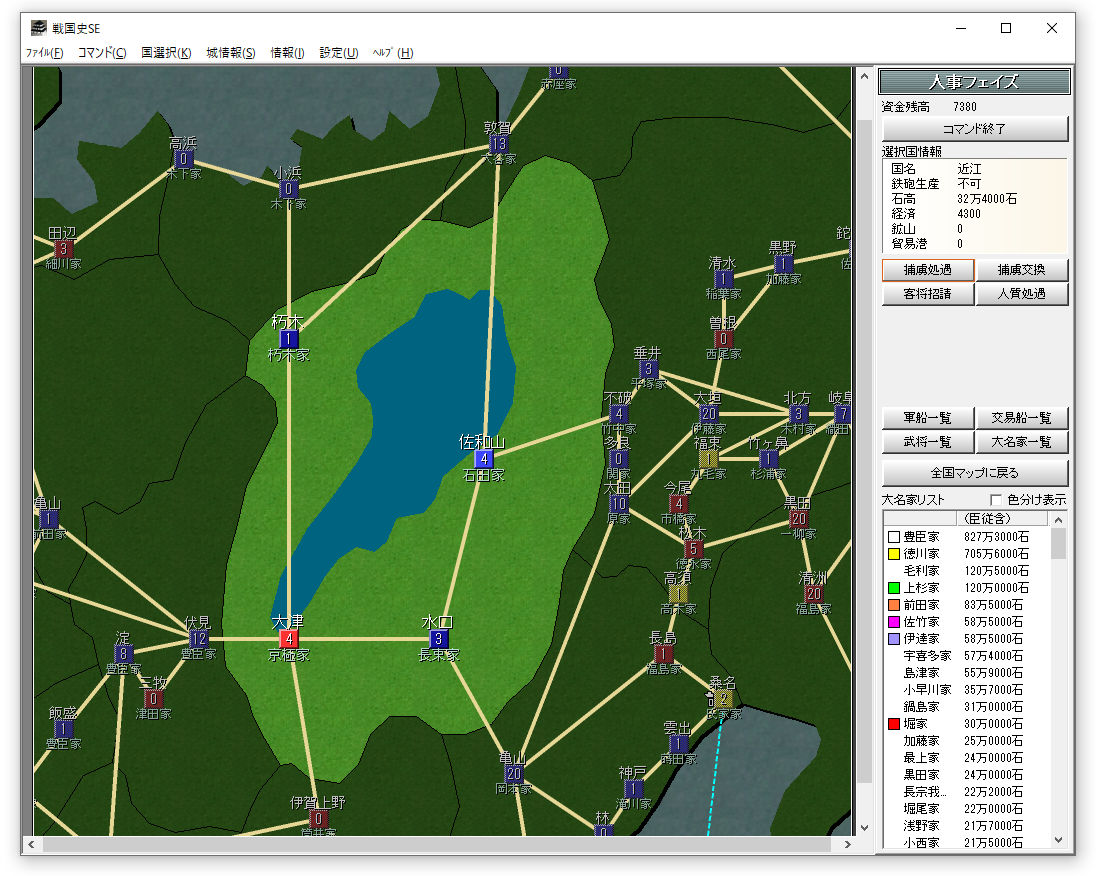Image resolution: width=1096 pixels, height=876 pixels.
Task: Open the 設定 menu
Action: pyautogui.click(x=338, y=53)
